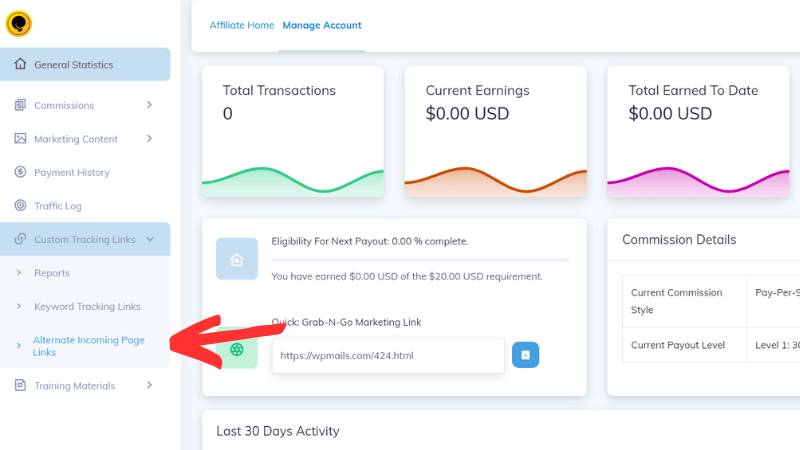Viewport: 800px width, 450px height.
Task: Expand the Marketing Content chevron
Action: click(149, 139)
